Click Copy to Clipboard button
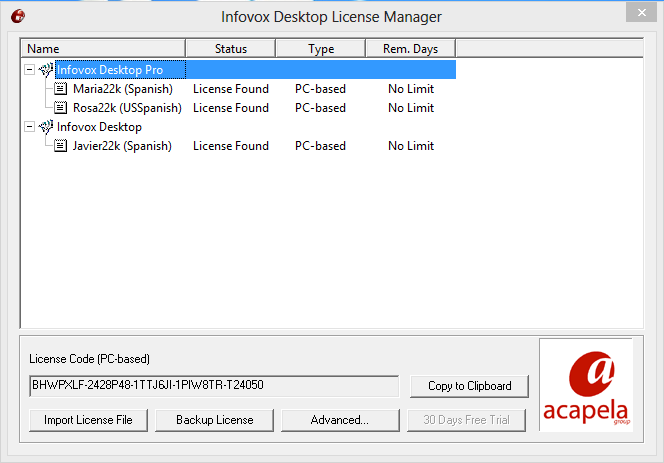Viewport: 664px width, 463px height. [x=469, y=386]
